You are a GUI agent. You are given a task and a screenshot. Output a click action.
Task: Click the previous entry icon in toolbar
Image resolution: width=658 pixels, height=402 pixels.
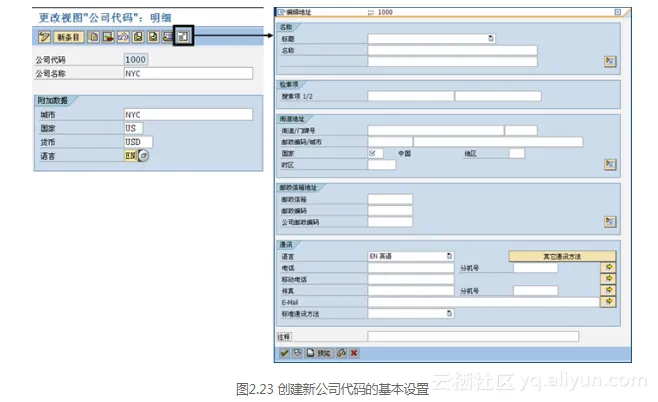tap(138, 37)
